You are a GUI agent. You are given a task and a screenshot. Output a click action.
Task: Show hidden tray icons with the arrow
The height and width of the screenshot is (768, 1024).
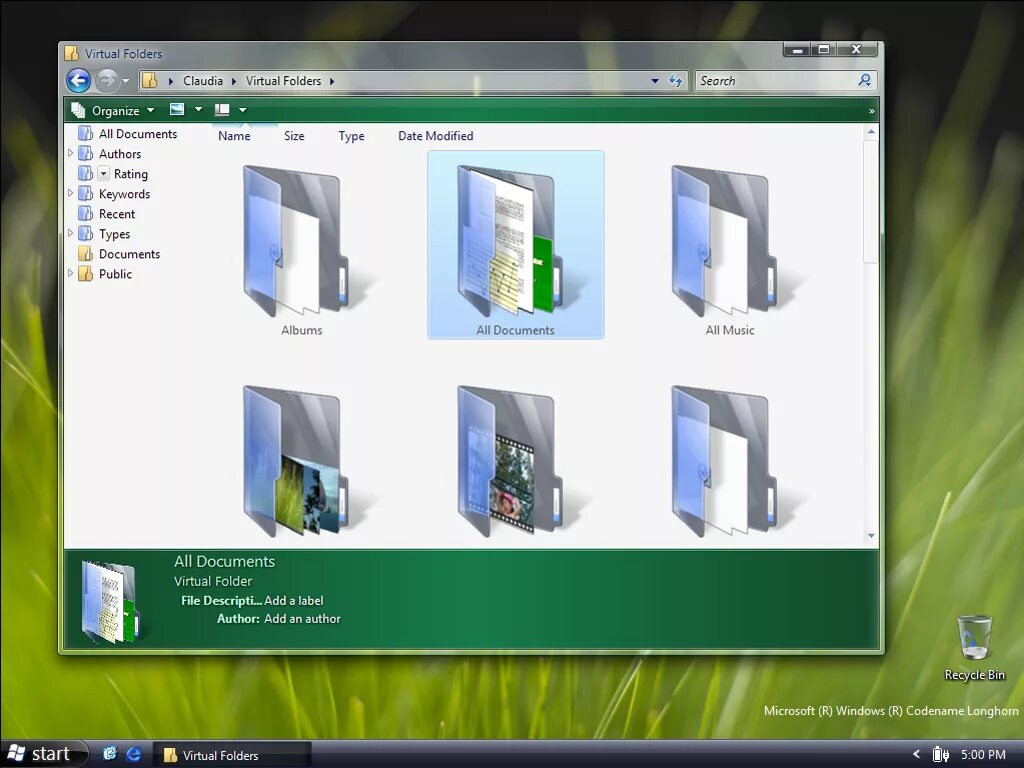[x=916, y=754]
